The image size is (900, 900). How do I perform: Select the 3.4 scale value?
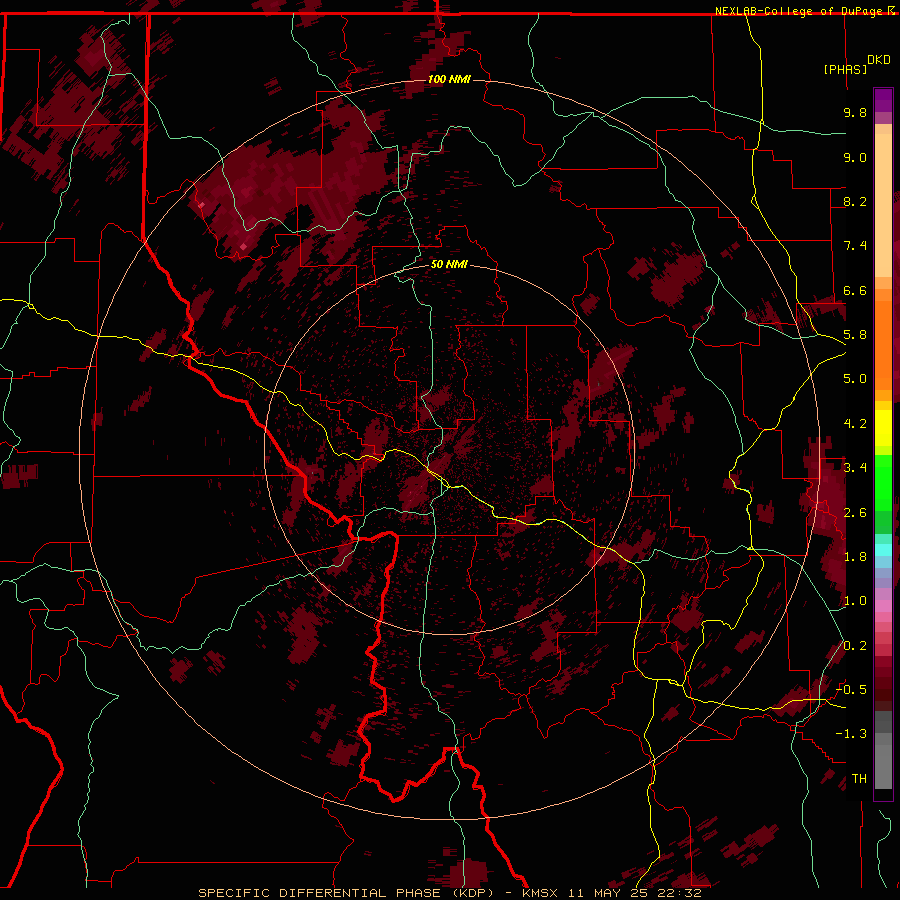[x=855, y=468]
